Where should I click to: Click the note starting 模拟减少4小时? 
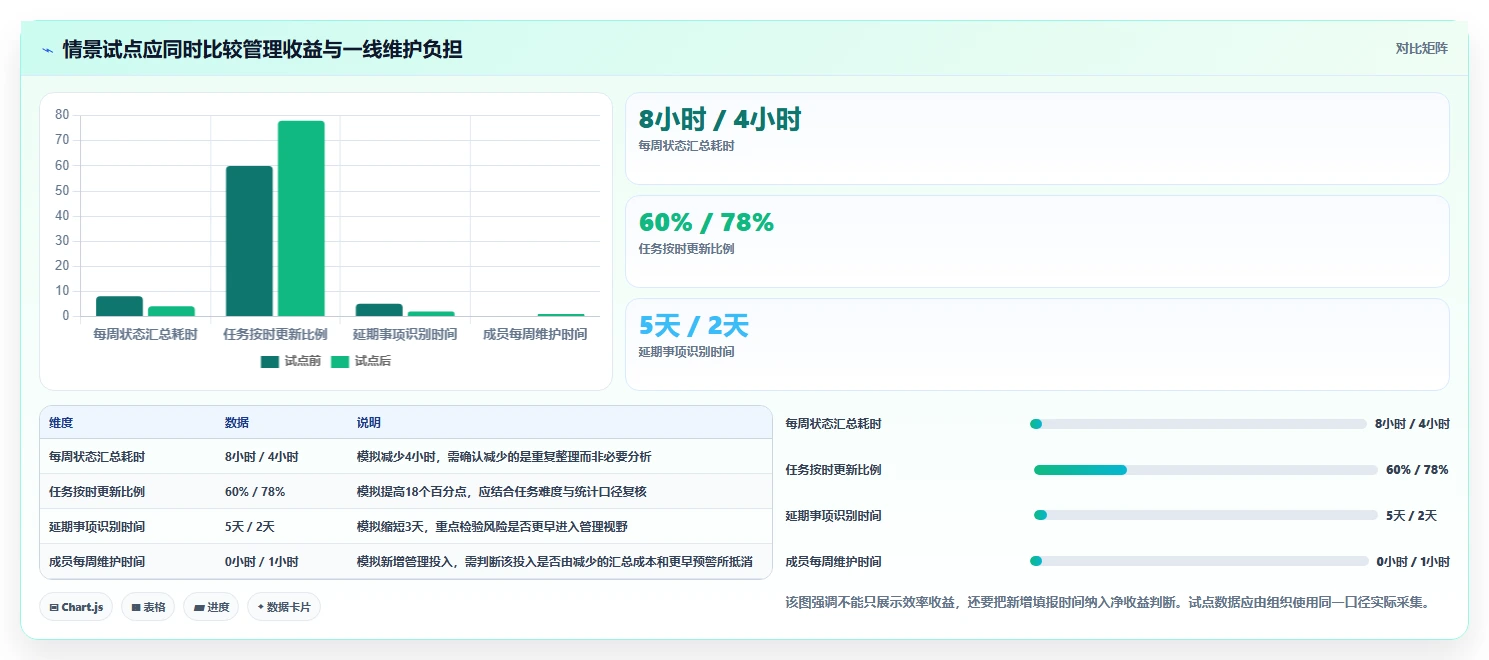coord(504,457)
